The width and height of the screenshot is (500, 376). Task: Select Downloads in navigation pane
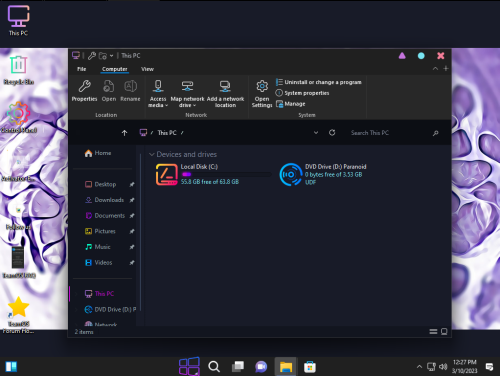click(x=104, y=200)
